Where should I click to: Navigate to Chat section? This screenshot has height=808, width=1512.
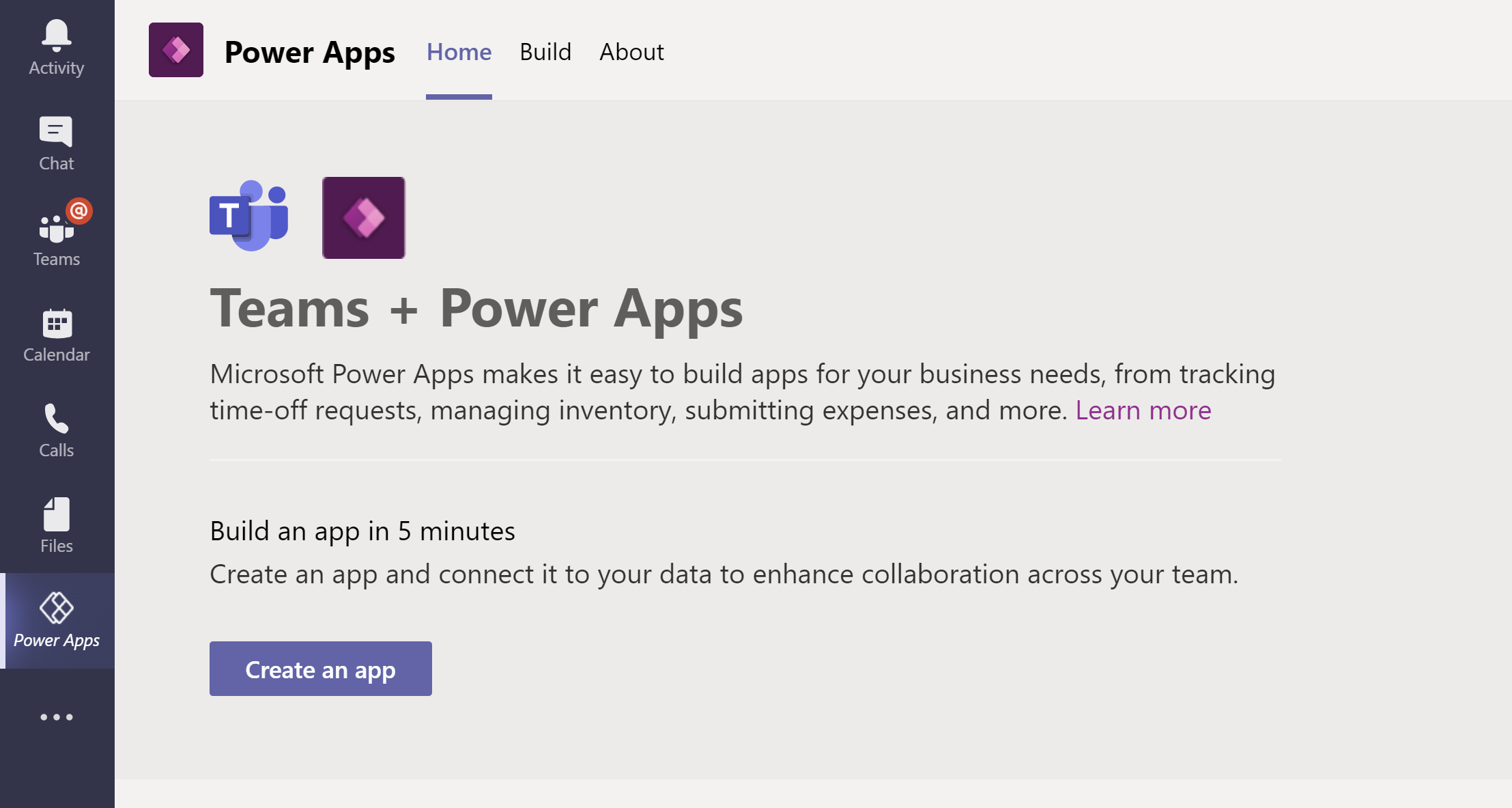(56, 142)
